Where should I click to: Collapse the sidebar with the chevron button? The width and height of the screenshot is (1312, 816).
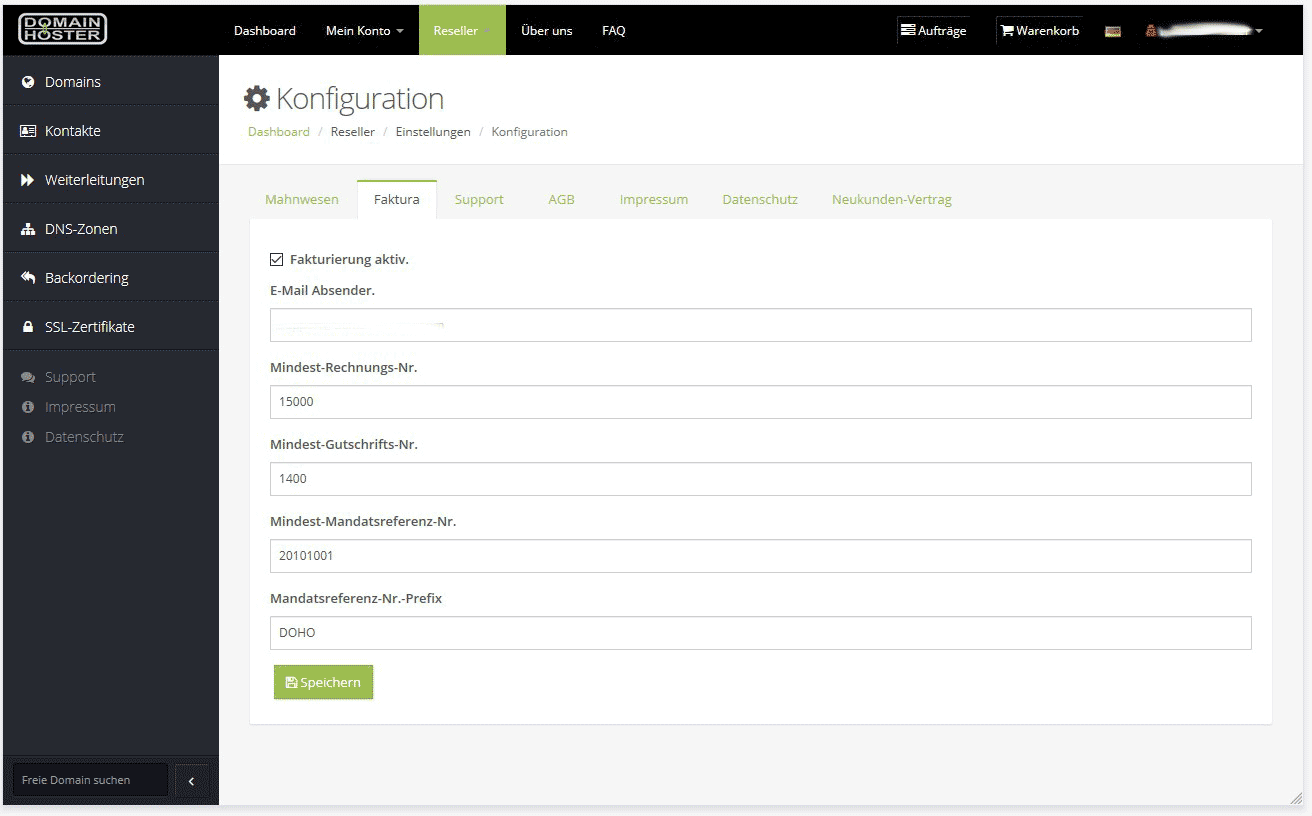[191, 780]
